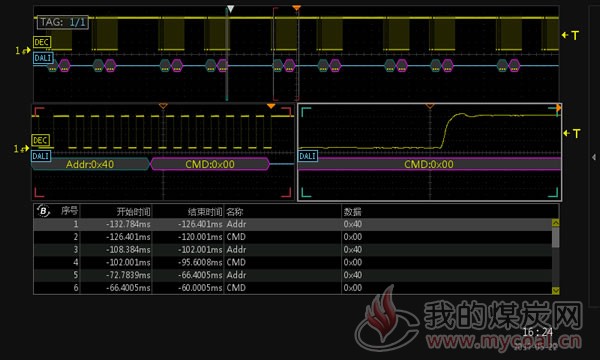Viewport: 600px width, 360px height.
Task: Click the channel 1 ground marker in overview
Action: (x=23, y=50)
